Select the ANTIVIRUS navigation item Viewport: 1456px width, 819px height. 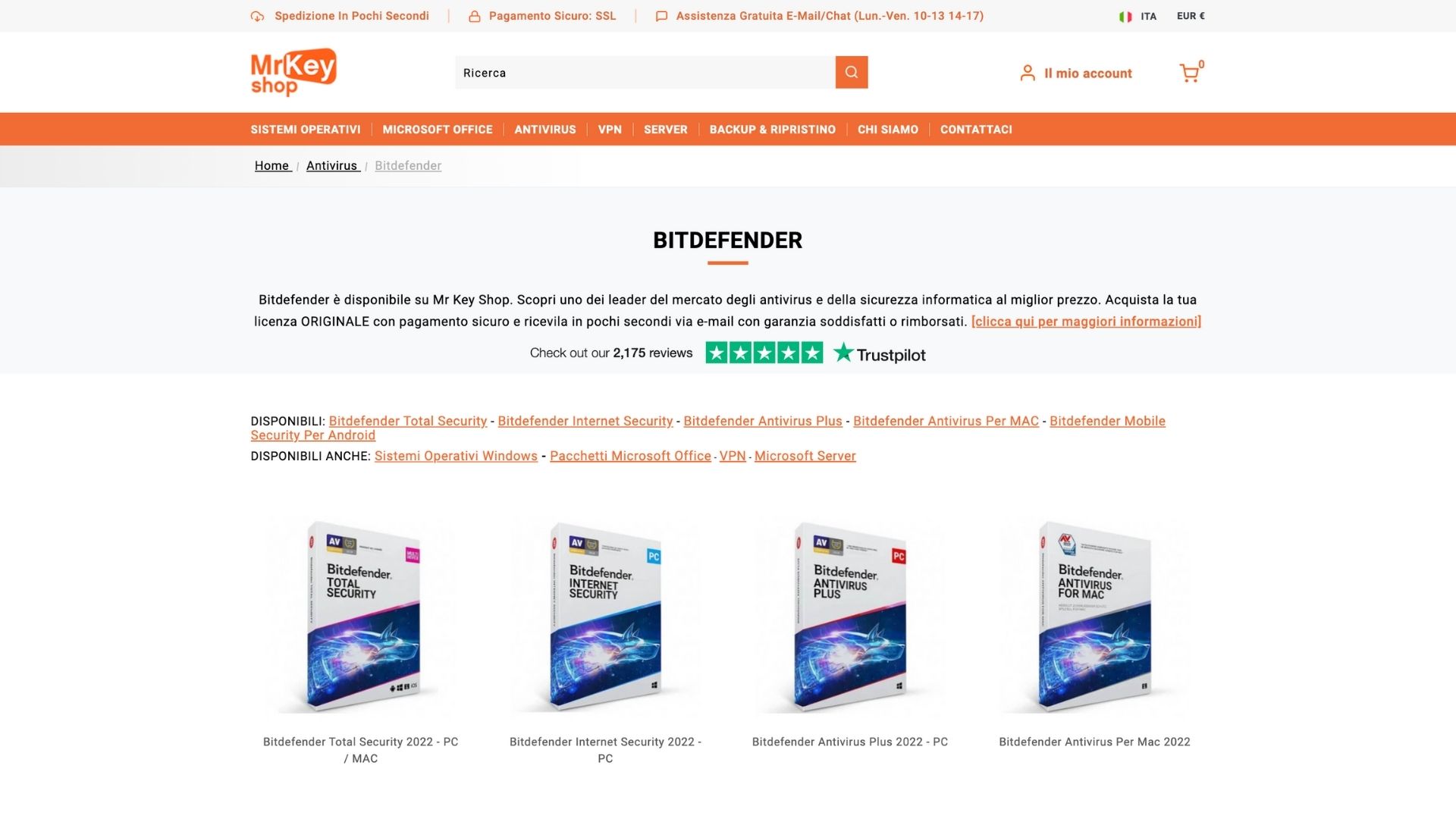point(545,130)
